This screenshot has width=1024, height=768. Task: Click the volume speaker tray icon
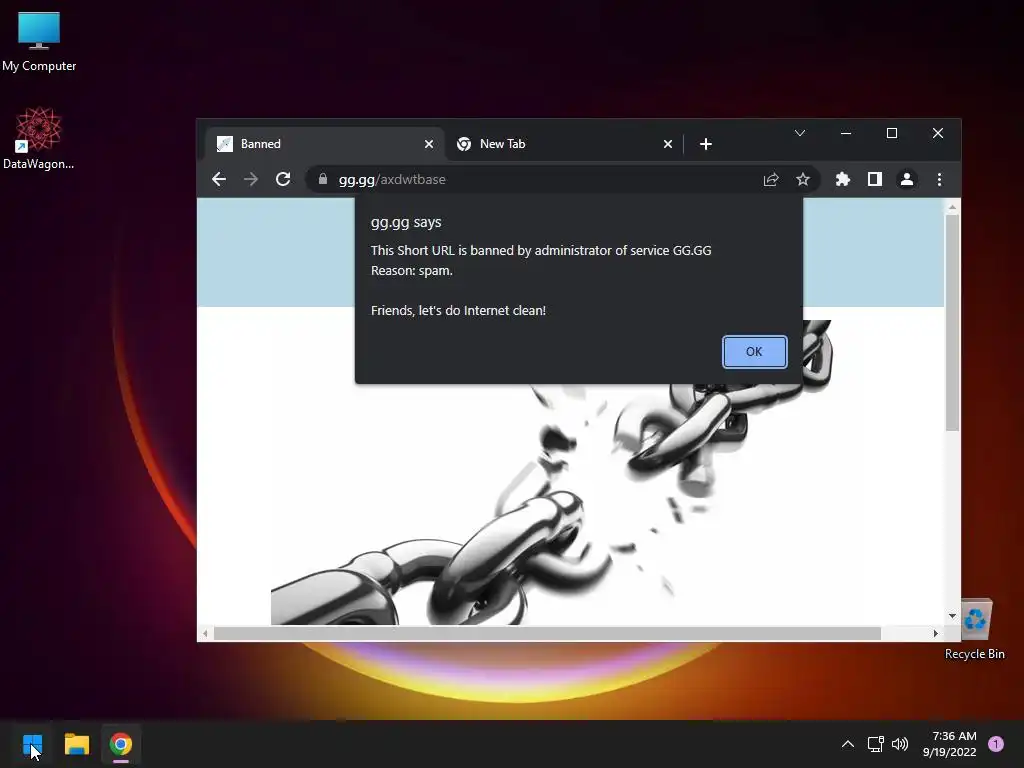[x=900, y=744]
